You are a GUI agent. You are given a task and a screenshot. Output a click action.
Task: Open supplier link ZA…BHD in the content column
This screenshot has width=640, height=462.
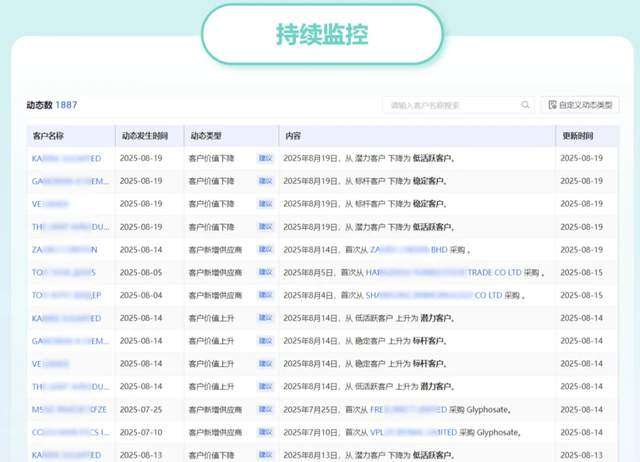tap(409, 250)
